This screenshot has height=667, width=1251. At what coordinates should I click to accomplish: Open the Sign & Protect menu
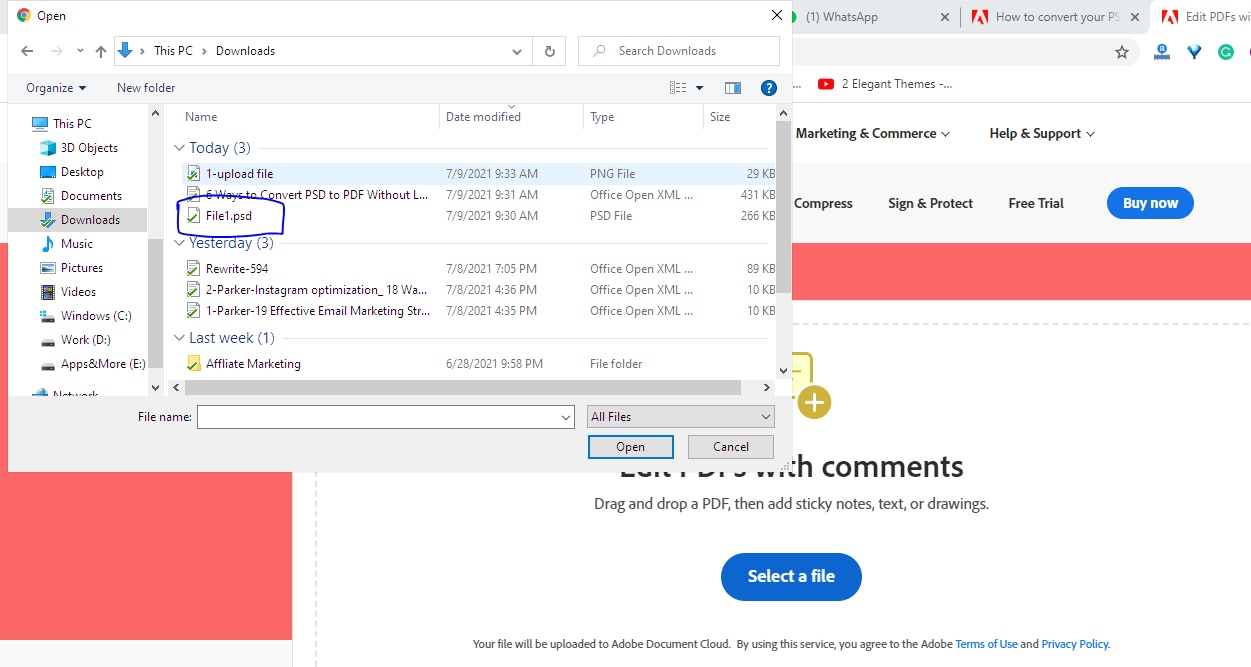(930, 203)
